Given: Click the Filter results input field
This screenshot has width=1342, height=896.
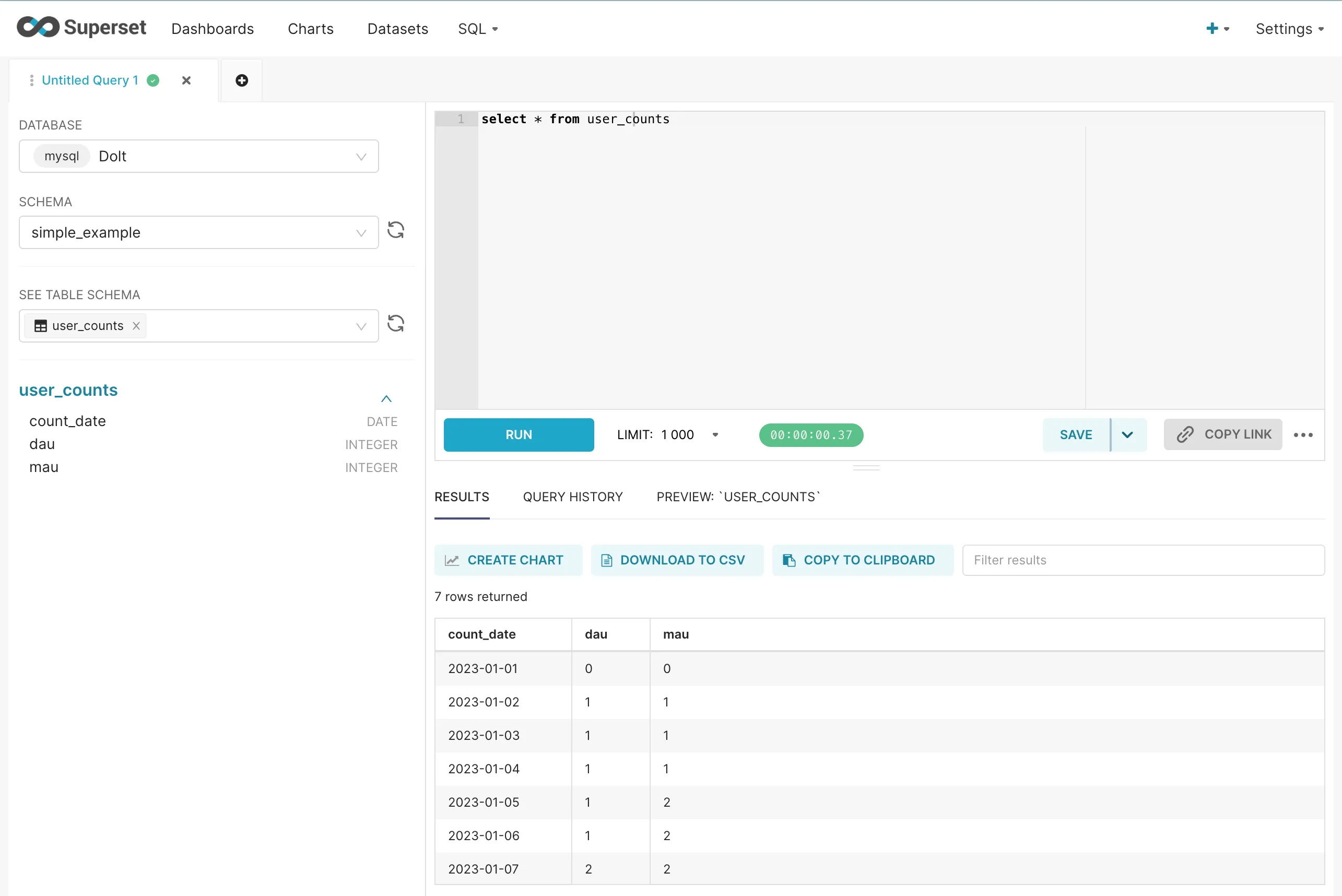Looking at the screenshot, I should click(x=1143, y=560).
